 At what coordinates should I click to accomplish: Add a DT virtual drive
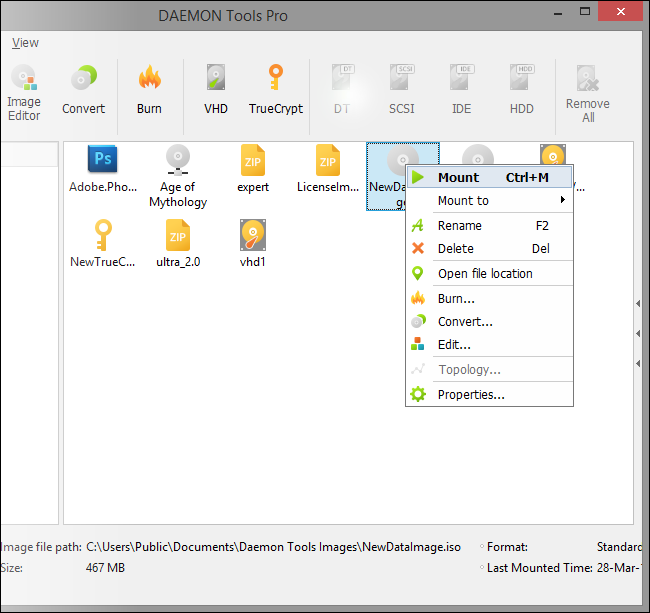tap(342, 90)
